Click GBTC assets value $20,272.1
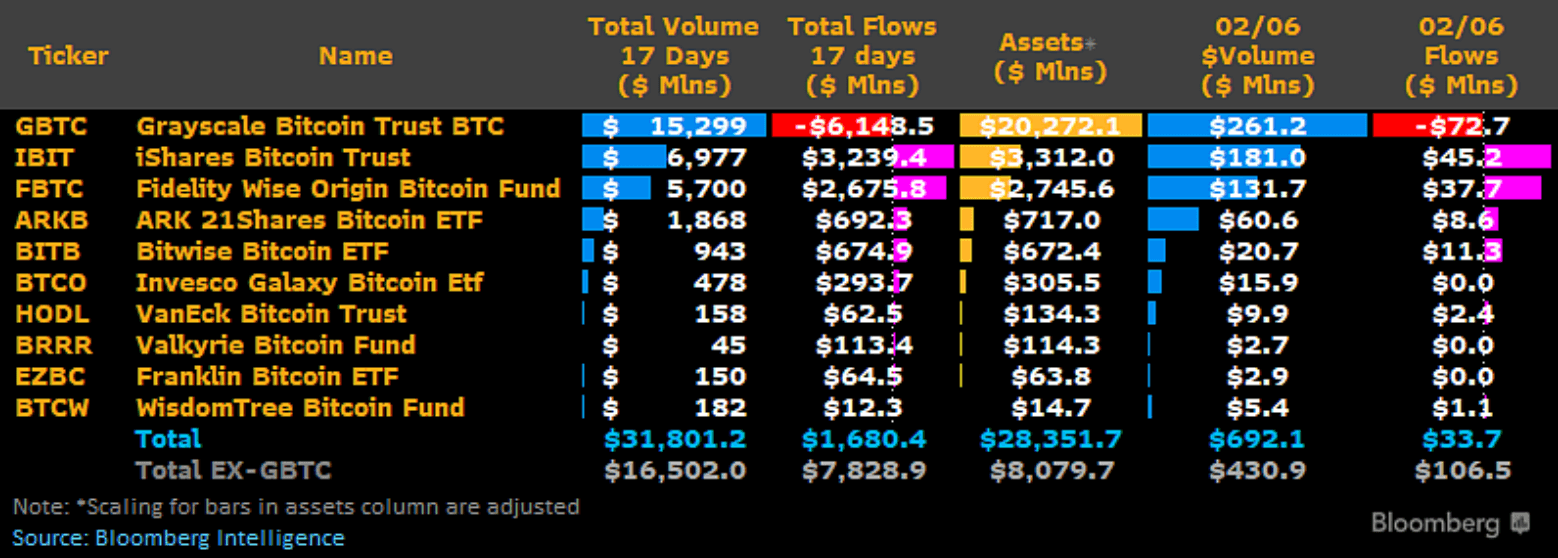The height and width of the screenshot is (558, 1558). (x=1050, y=126)
